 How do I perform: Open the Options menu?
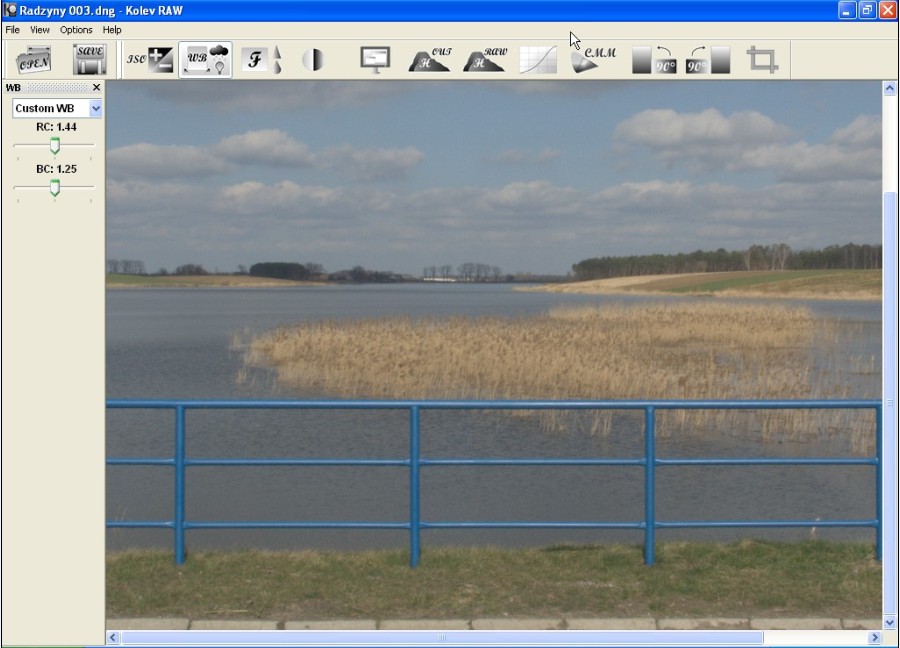click(76, 30)
